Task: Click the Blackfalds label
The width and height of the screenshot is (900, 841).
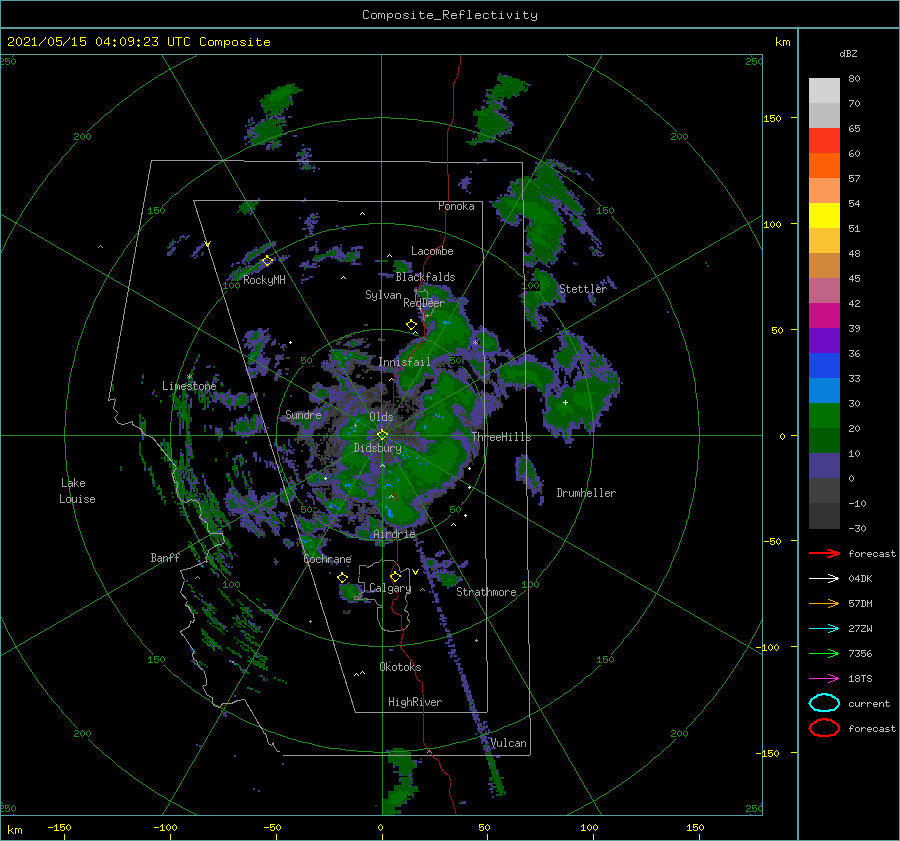Action: point(425,277)
